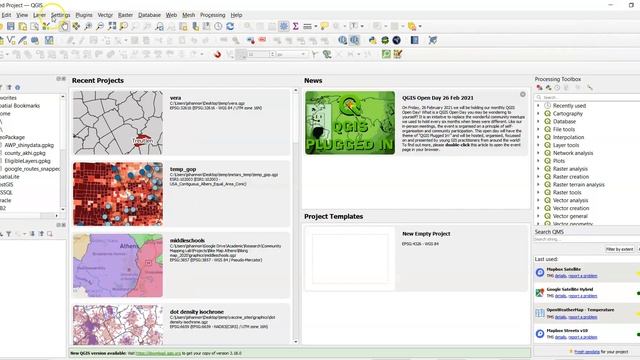Click the green plugin icon with checkmark
The height and width of the screenshot is (360, 640).
pos(386,54)
